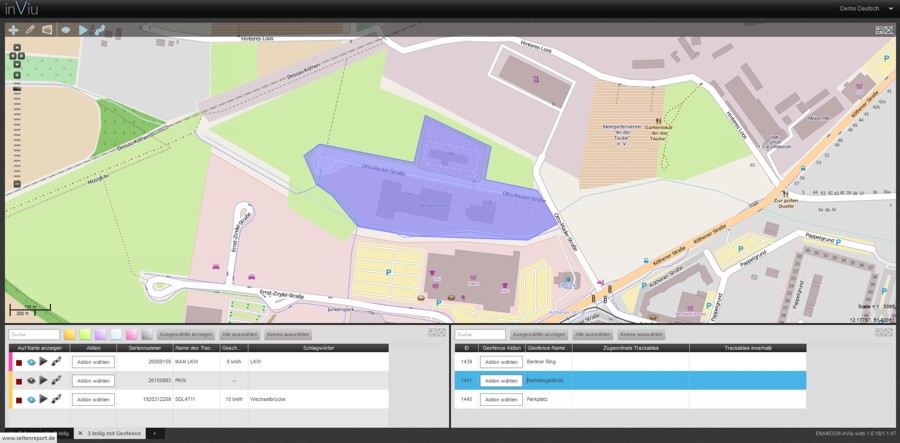The image size is (900, 443).
Task: Sort by Zugeordnete Trackables column header
Action: pyautogui.click(x=631, y=348)
